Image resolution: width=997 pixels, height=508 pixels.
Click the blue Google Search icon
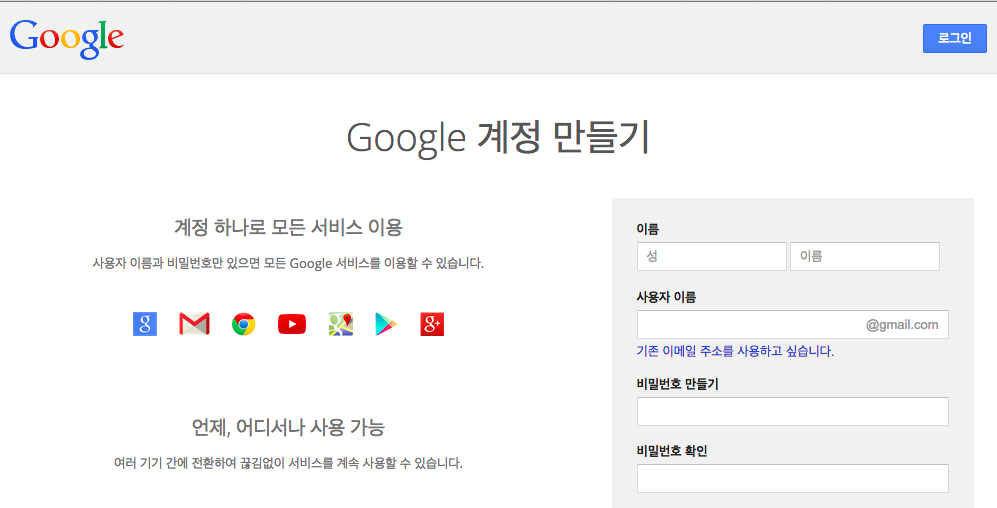145,324
